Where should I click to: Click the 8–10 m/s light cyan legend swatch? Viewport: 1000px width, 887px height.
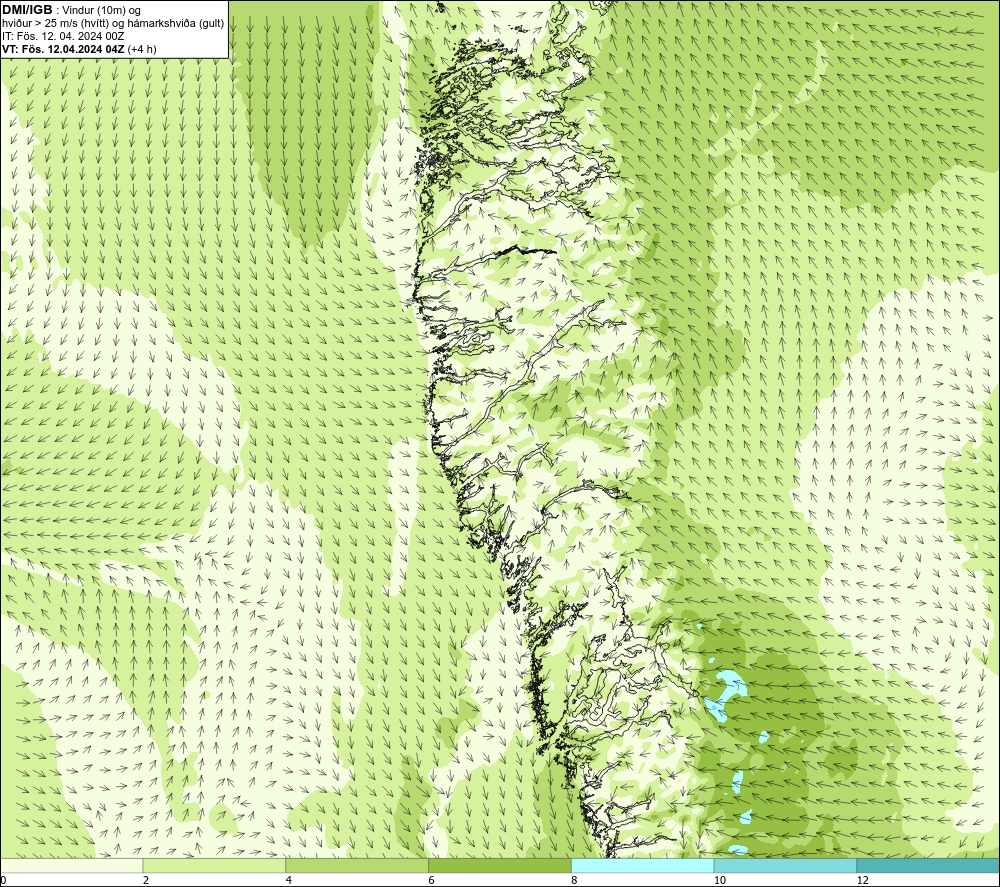[x=643, y=865]
